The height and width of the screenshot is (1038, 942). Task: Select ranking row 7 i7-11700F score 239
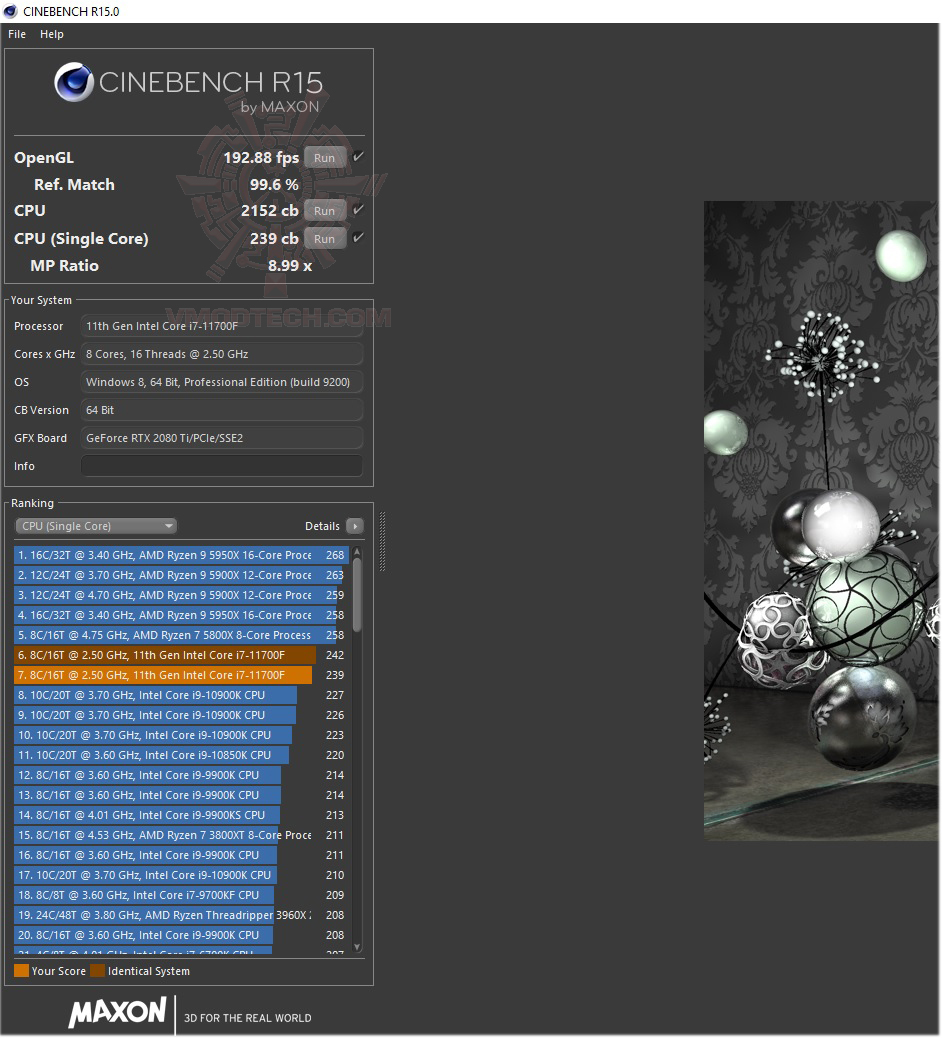(181, 675)
